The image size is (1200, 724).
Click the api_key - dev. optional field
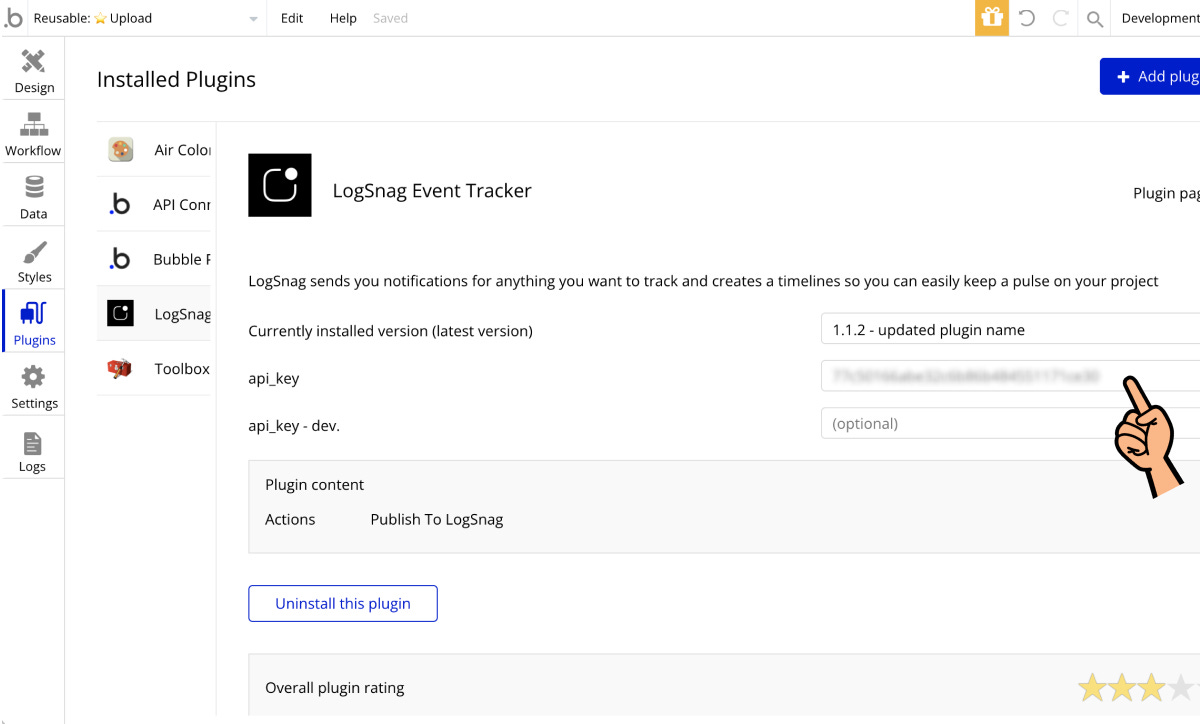pos(1010,423)
